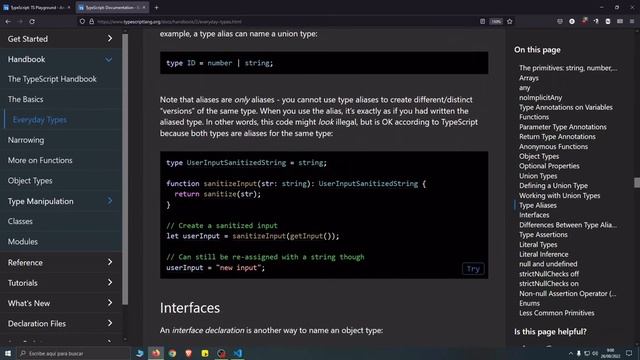
Task: Jump to Type Aliases in page outline
Action: (x=538, y=205)
